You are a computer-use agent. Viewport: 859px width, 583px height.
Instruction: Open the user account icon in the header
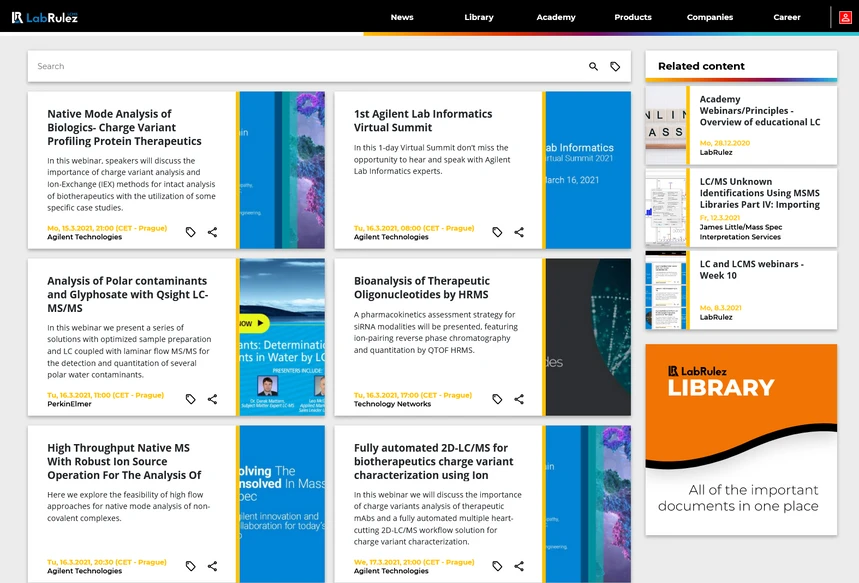coord(845,18)
